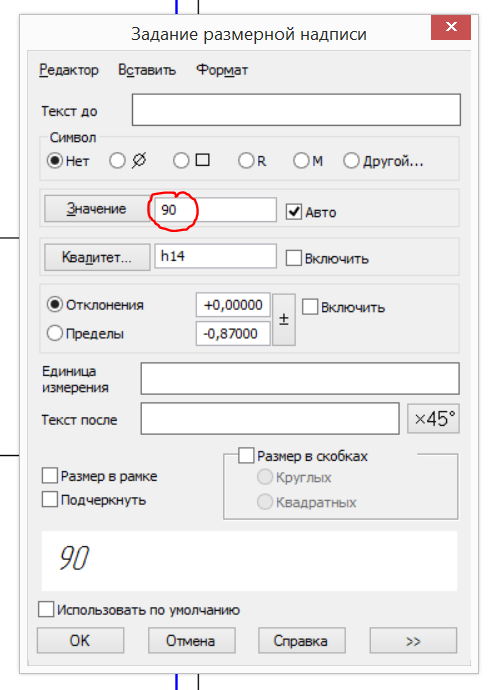Click the Текст до input field
The height and width of the screenshot is (690, 499).
point(296,110)
